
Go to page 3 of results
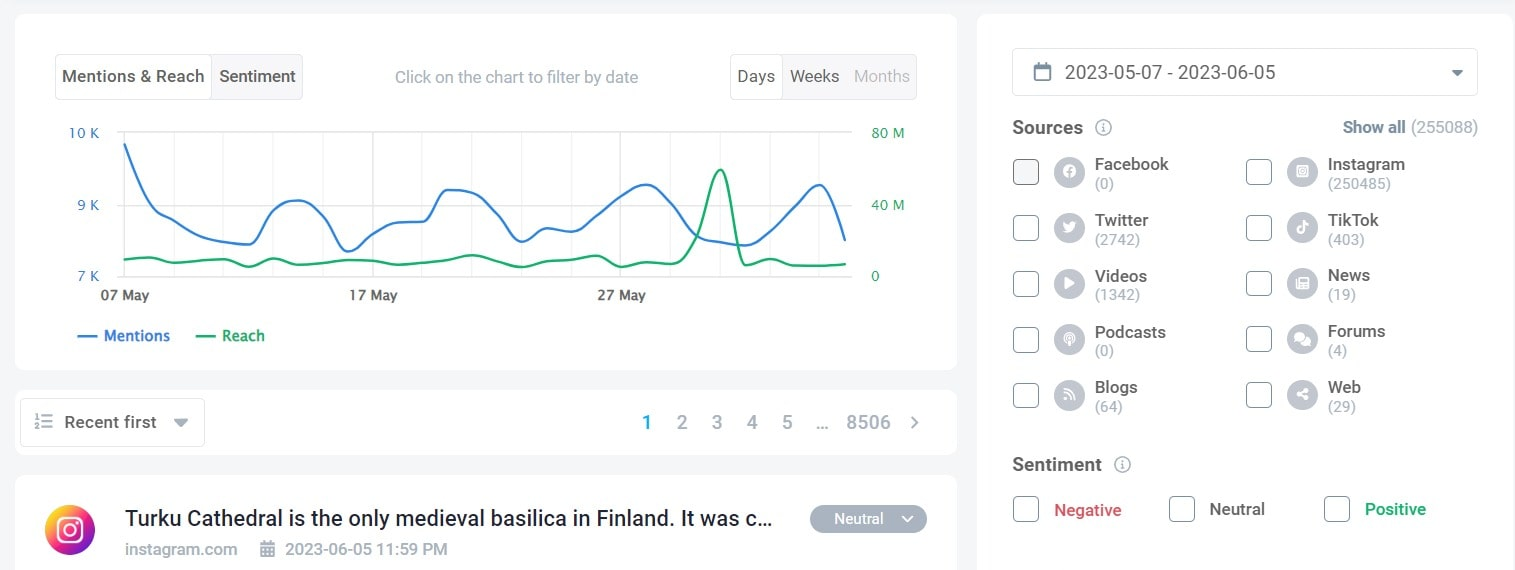[717, 422]
